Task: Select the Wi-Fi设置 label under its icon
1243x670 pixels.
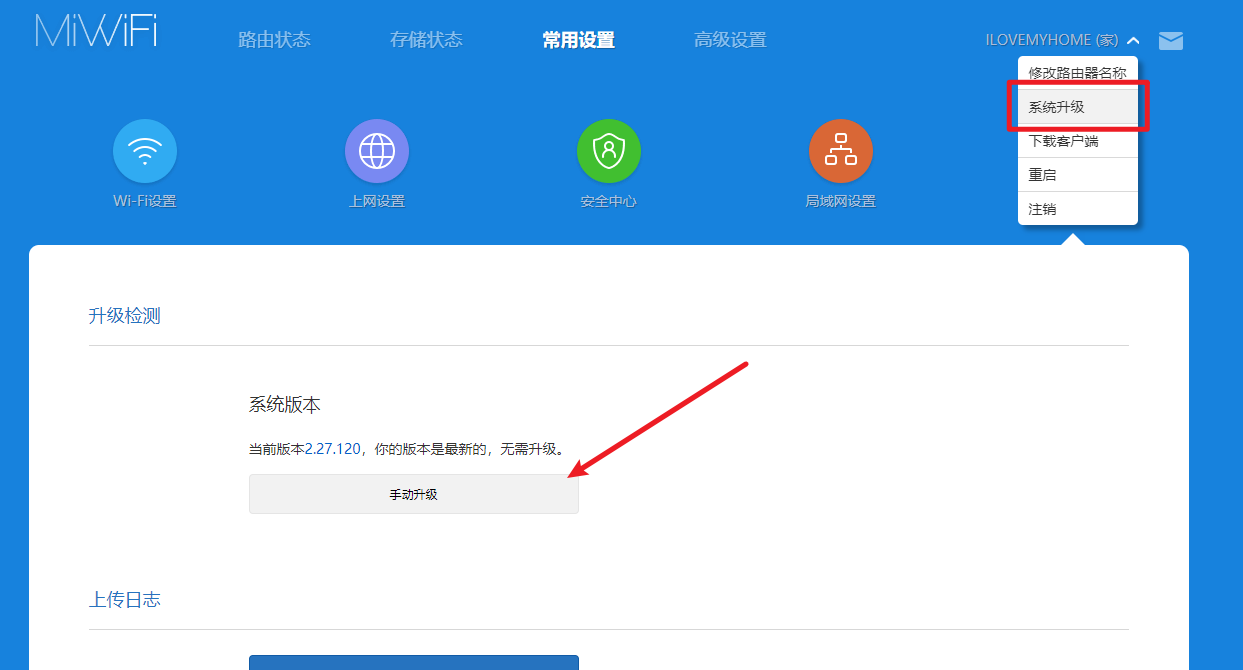Action: [144, 199]
